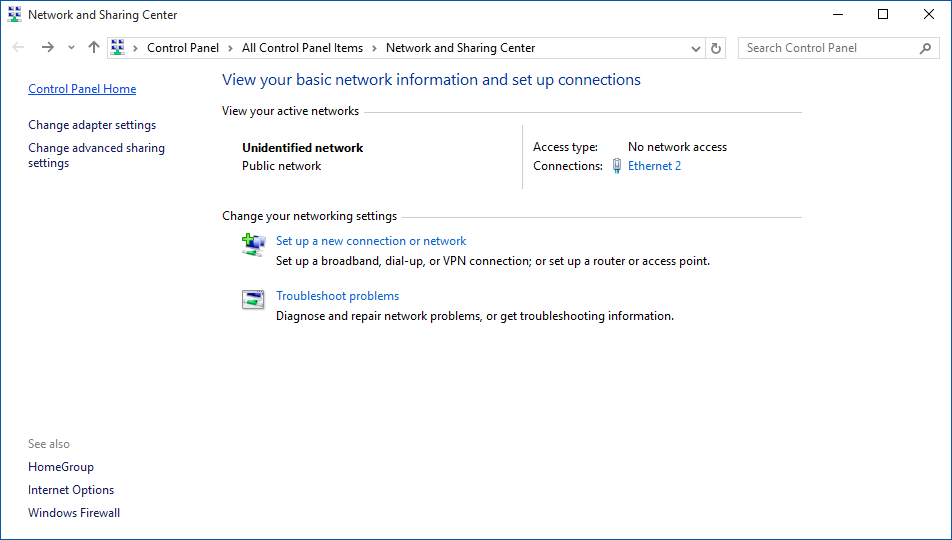Open the Ethernet 2 connection link
952x540 pixels.
(654, 166)
